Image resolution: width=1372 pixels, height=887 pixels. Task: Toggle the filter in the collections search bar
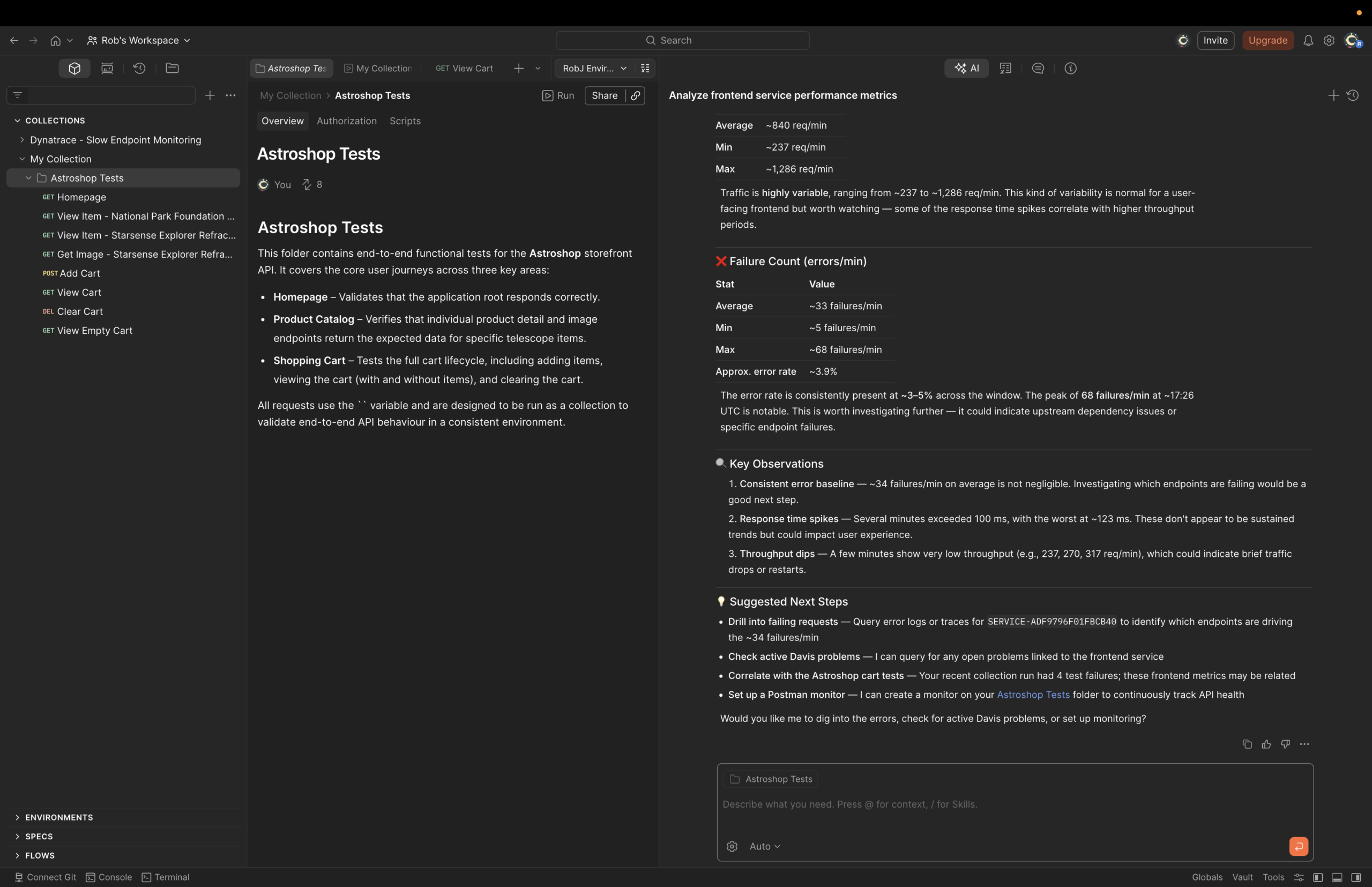(x=17, y=95)
